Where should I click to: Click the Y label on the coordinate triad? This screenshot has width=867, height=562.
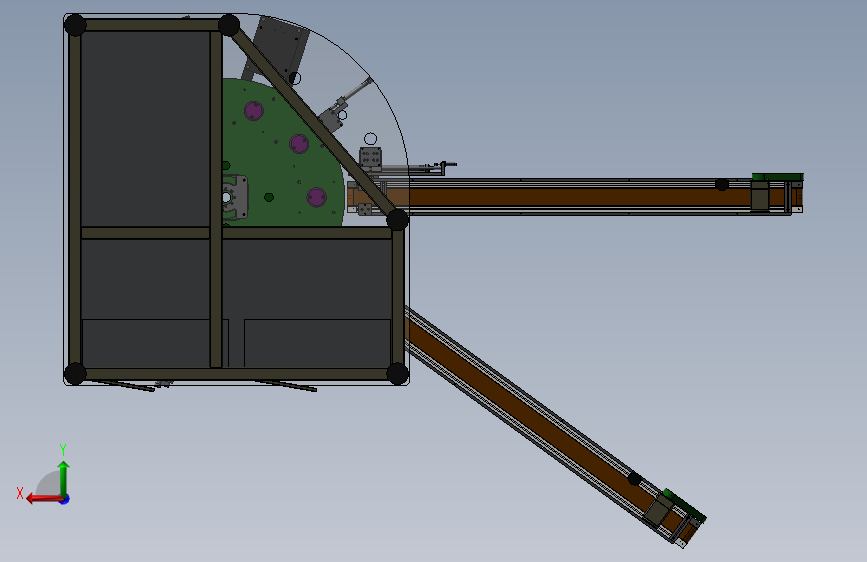pyautogui.click(x=63, y=449)
